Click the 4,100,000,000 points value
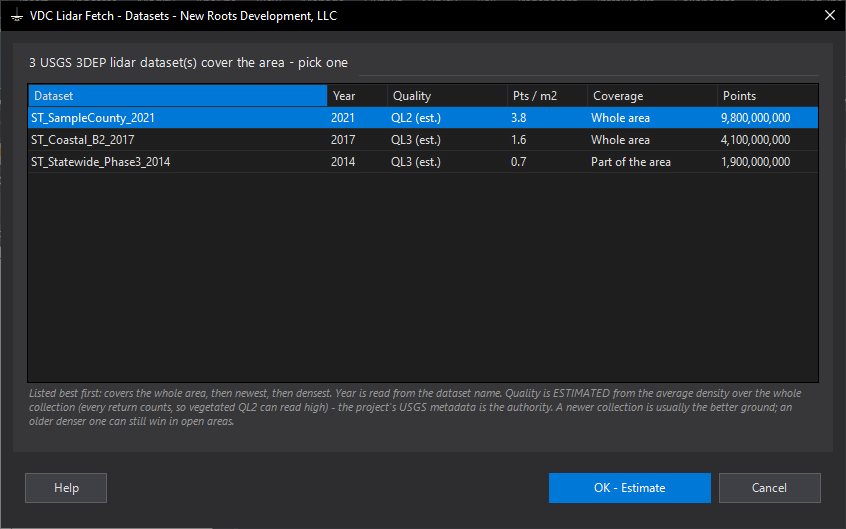 [x=755, y=140]
